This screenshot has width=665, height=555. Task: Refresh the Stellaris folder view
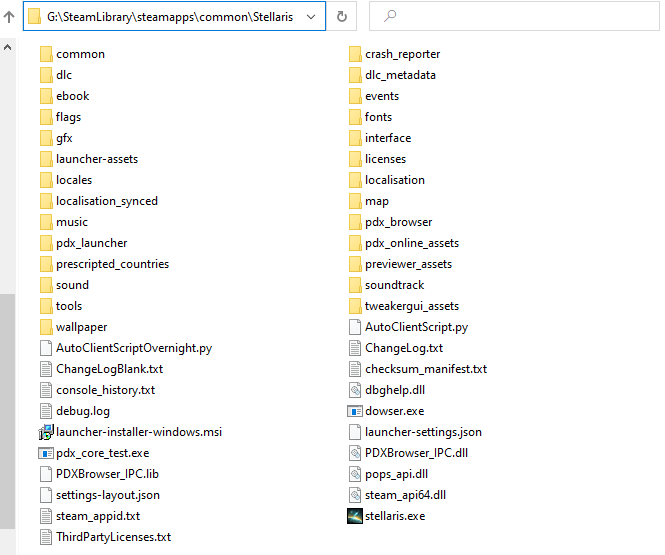(x=342, y=17)
